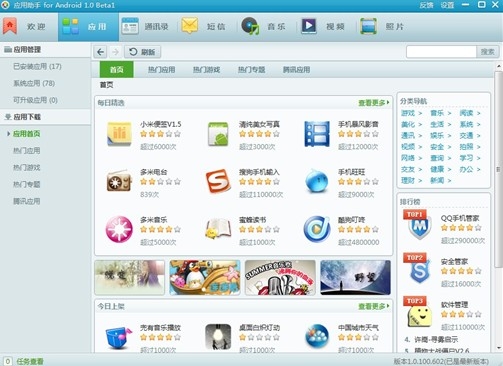Click the 多米电台 radio icon
Viewport: 503px width, 366px height.
[119, 182]
